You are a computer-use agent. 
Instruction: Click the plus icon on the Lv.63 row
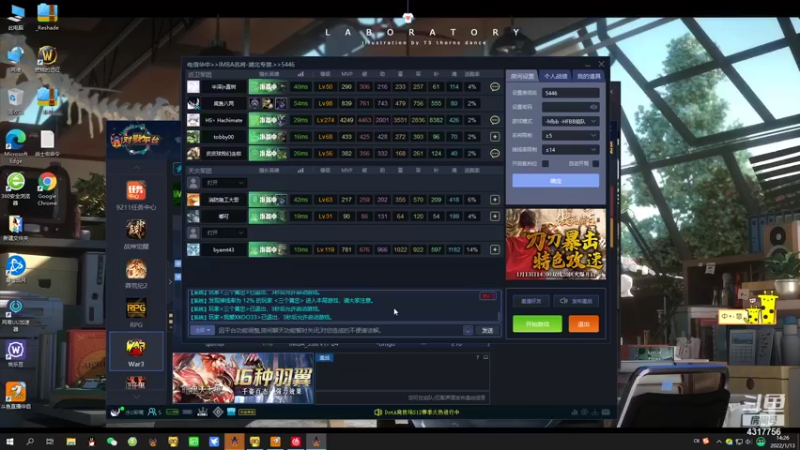(x=494, y=199)
